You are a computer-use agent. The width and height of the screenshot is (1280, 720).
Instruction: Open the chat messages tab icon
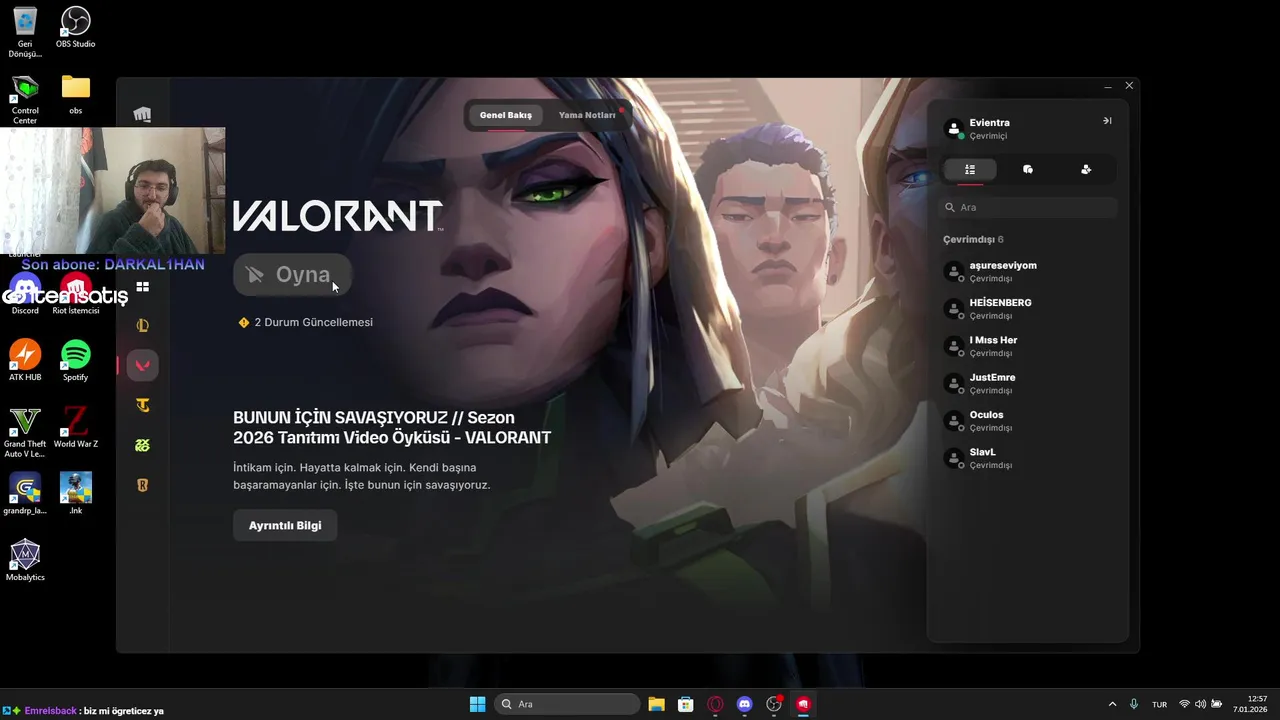click(1027, 170)
